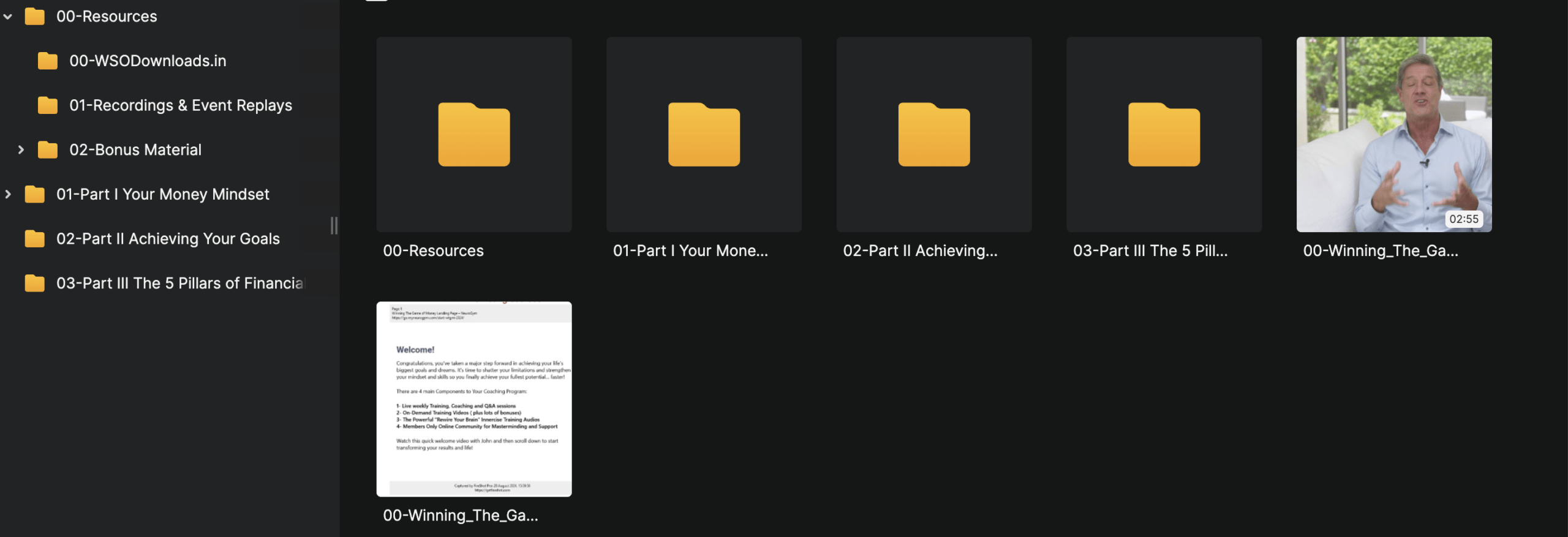Open the Welcome document thumbnail

click(473, 399)
